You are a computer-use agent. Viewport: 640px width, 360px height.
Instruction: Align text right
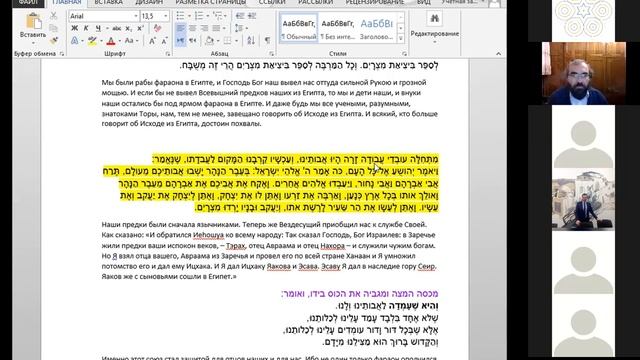click(x=204, y=28)
